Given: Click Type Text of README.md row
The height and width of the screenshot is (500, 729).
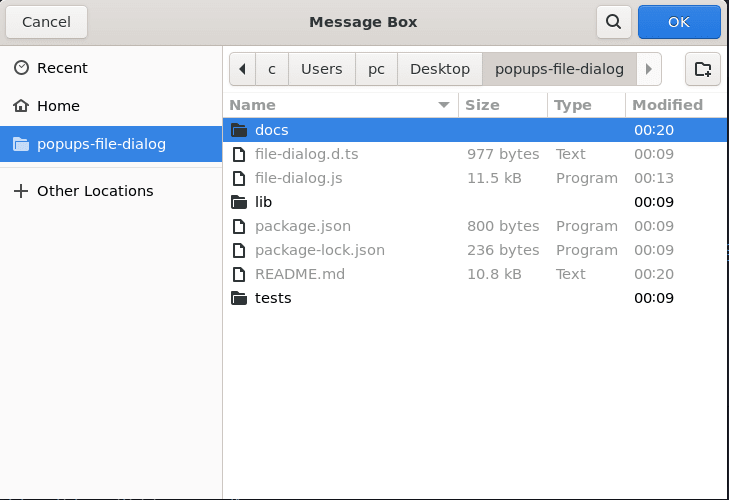Looking at the screenshot, I should click(x=570, y=274).
